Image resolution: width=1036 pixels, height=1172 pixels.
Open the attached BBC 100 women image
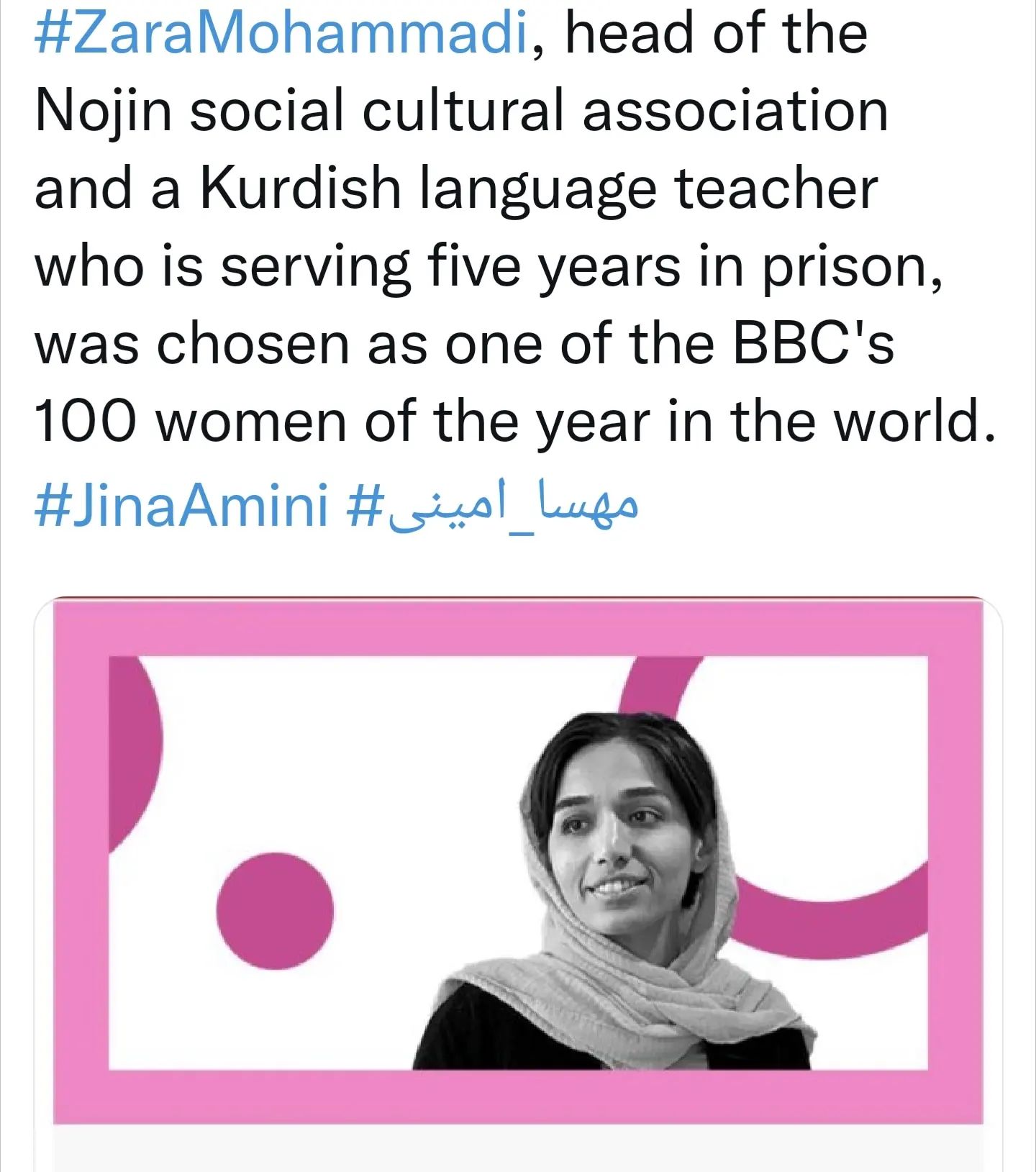[518, 861]
